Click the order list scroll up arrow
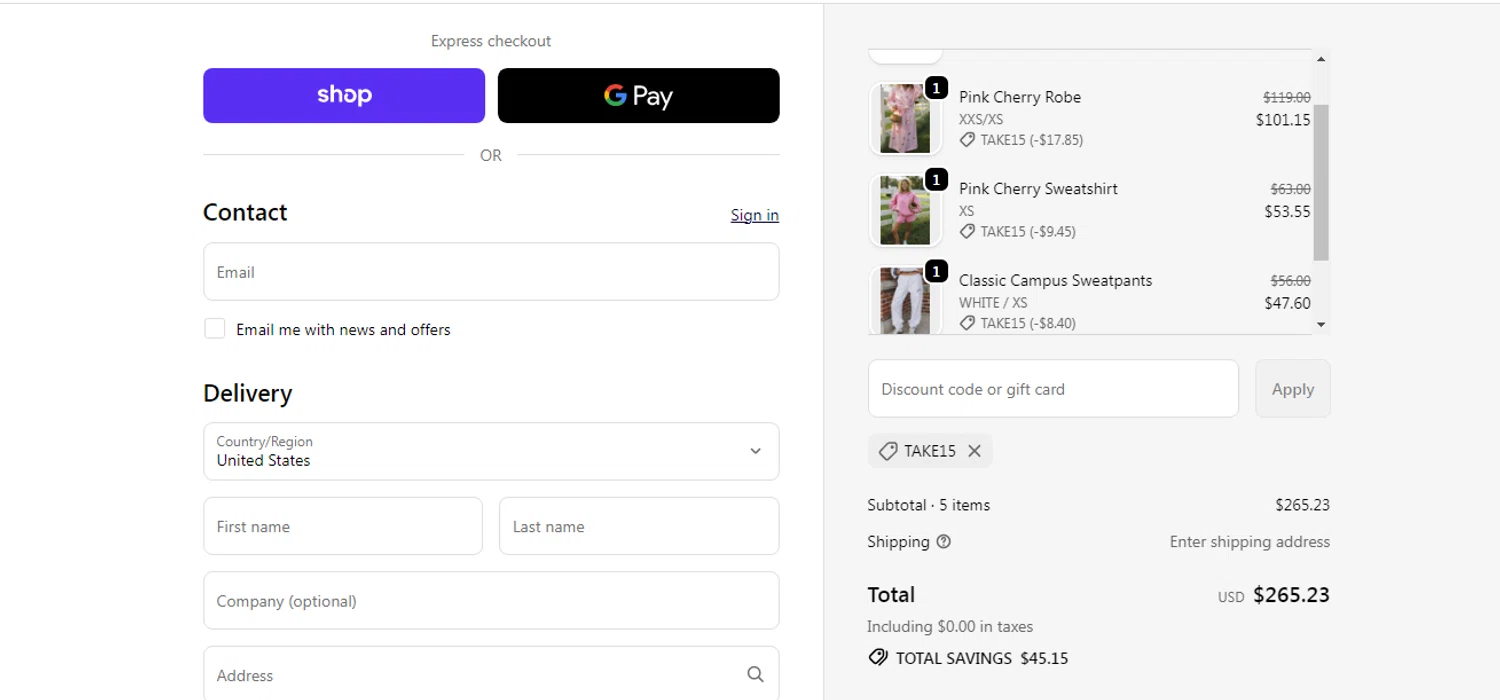Image resolution: width=1500 pixels, height=700 pixels. click(x=1321, y=59)
